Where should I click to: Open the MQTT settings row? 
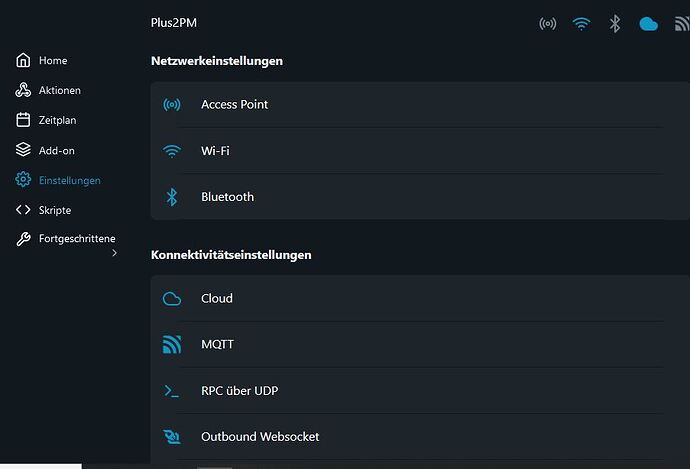point(420,344)
